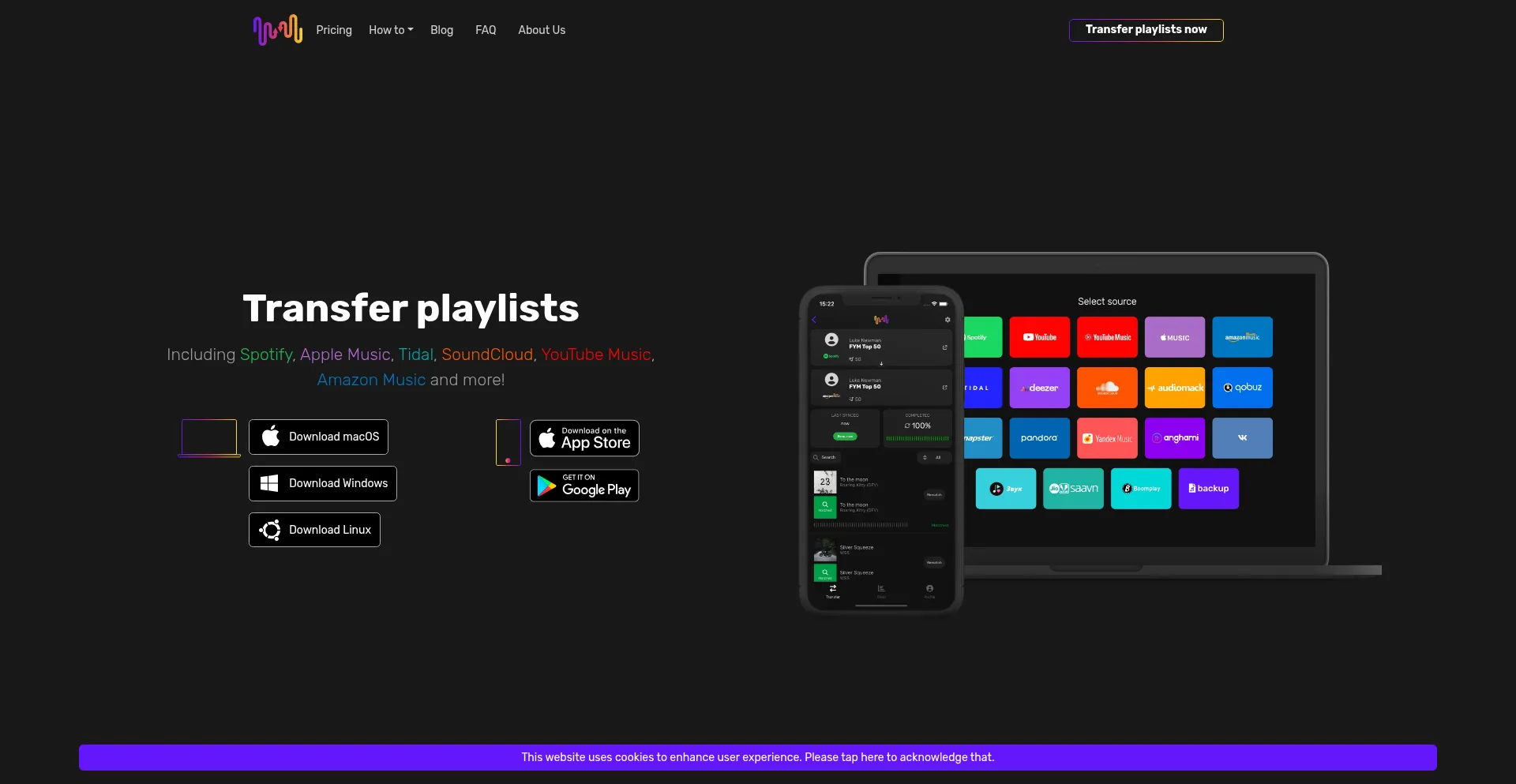This screenshot has width=1516, height=784.
Task: Open the Apple App Store badge
Action: (x=584, y=438)
